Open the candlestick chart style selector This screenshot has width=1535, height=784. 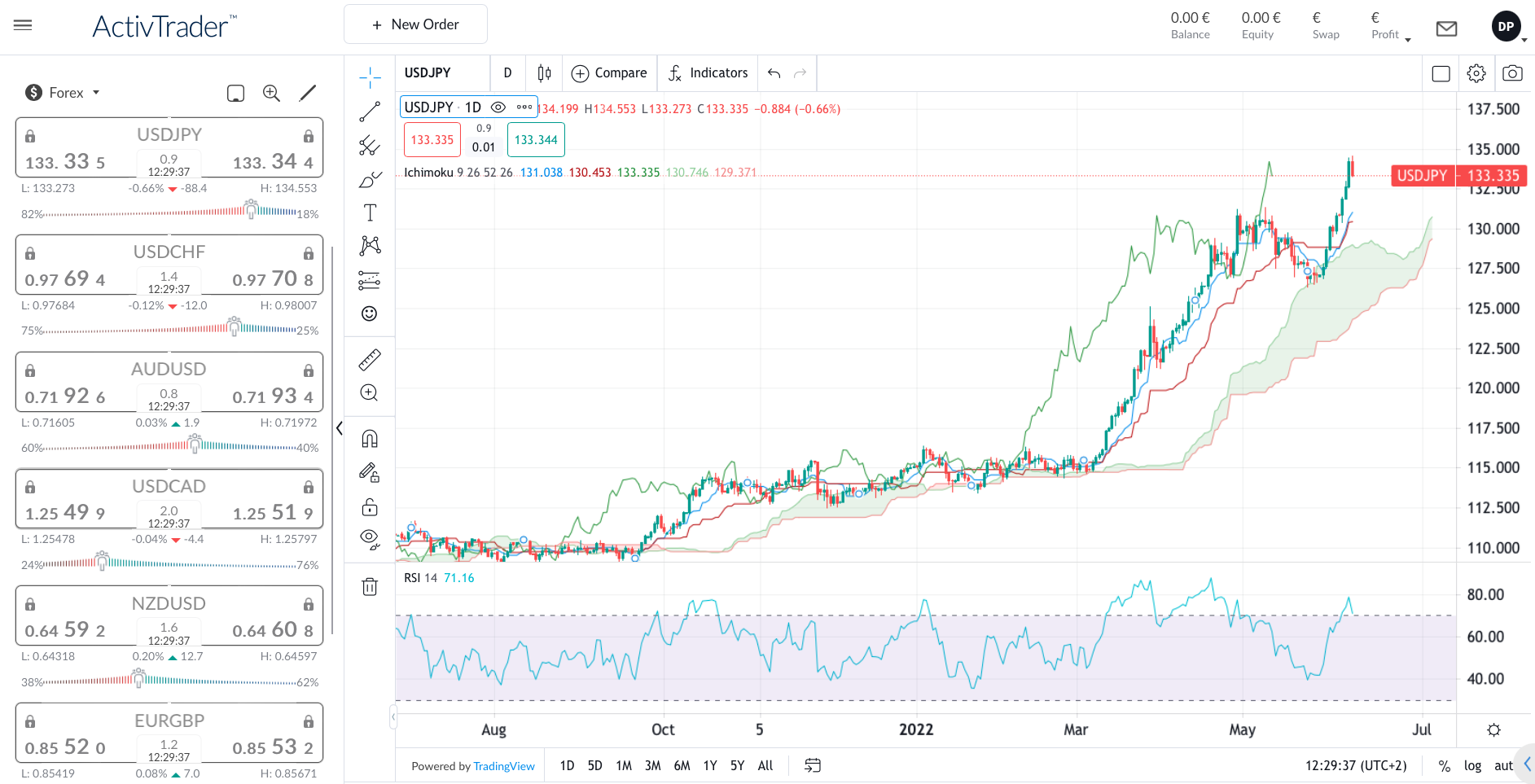(545, 73)
